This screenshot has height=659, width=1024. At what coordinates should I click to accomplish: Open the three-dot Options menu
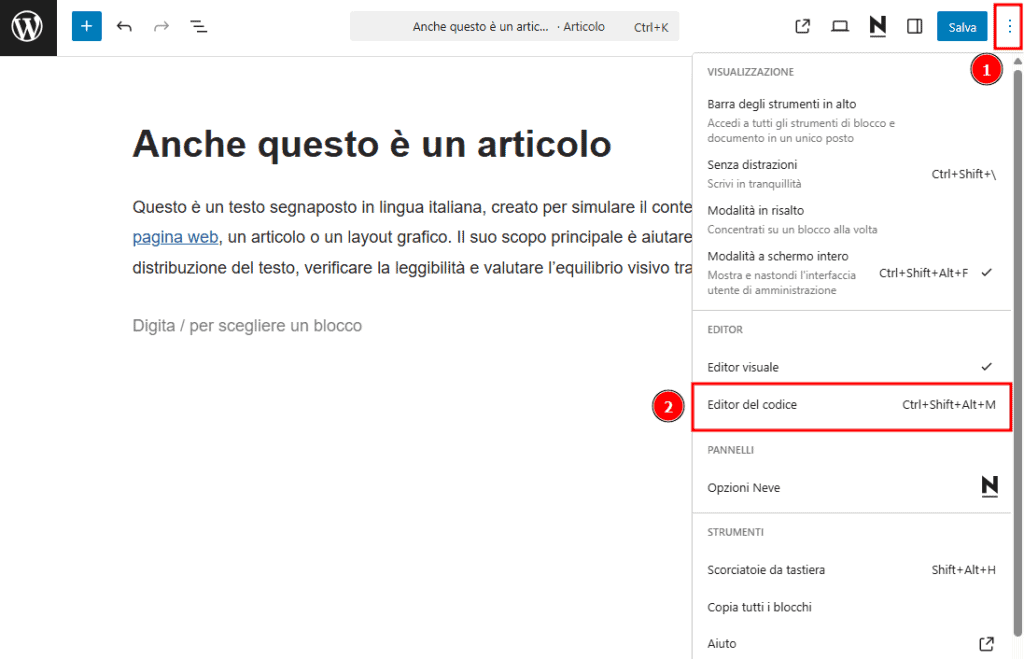1008,26
